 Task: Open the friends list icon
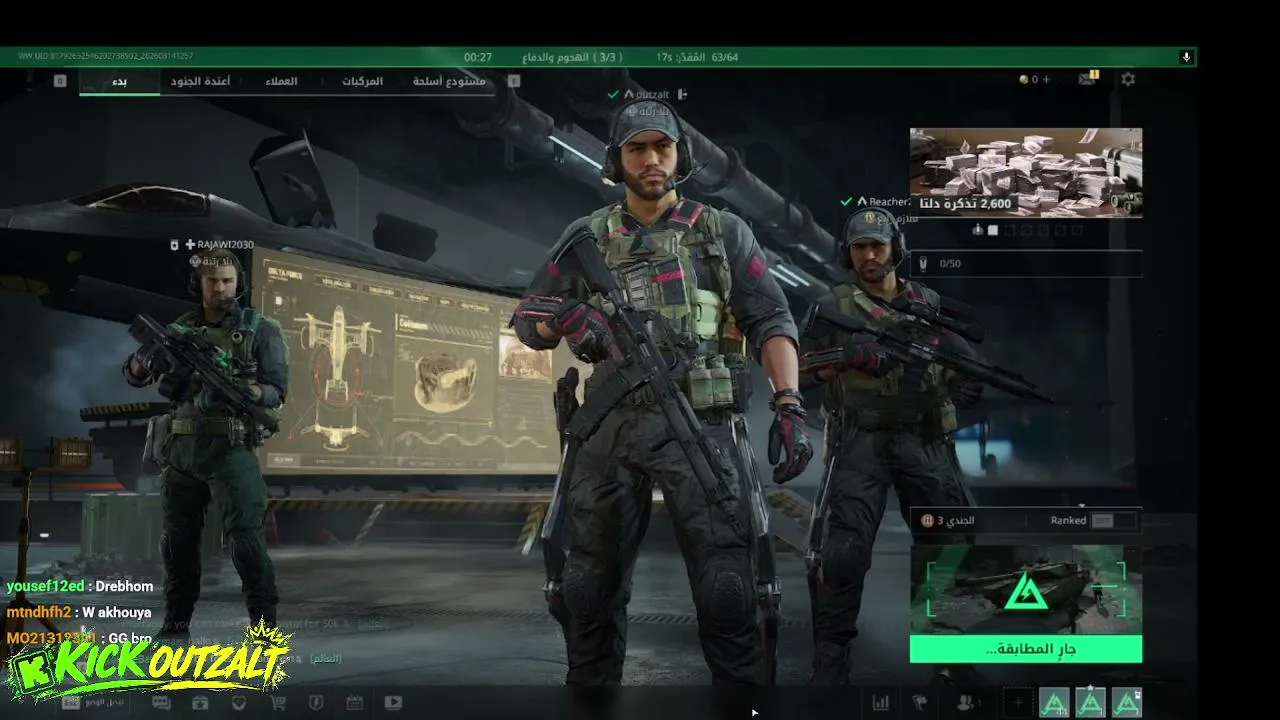click(966, 703)
